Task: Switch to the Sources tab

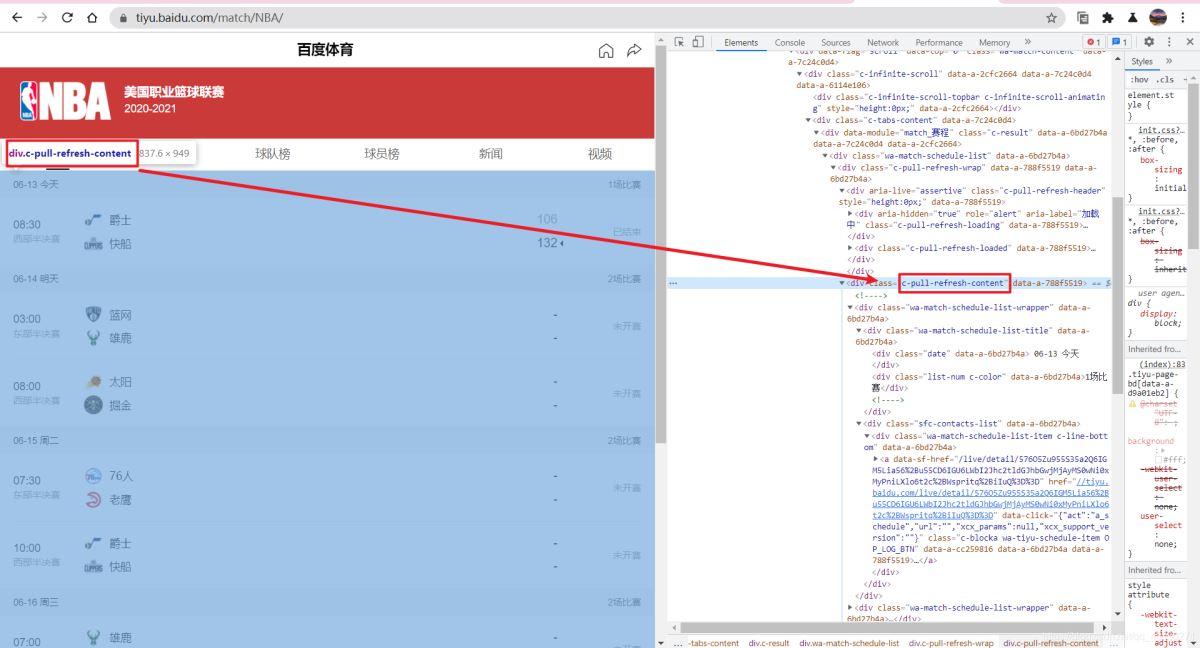Action: point(836,42)
